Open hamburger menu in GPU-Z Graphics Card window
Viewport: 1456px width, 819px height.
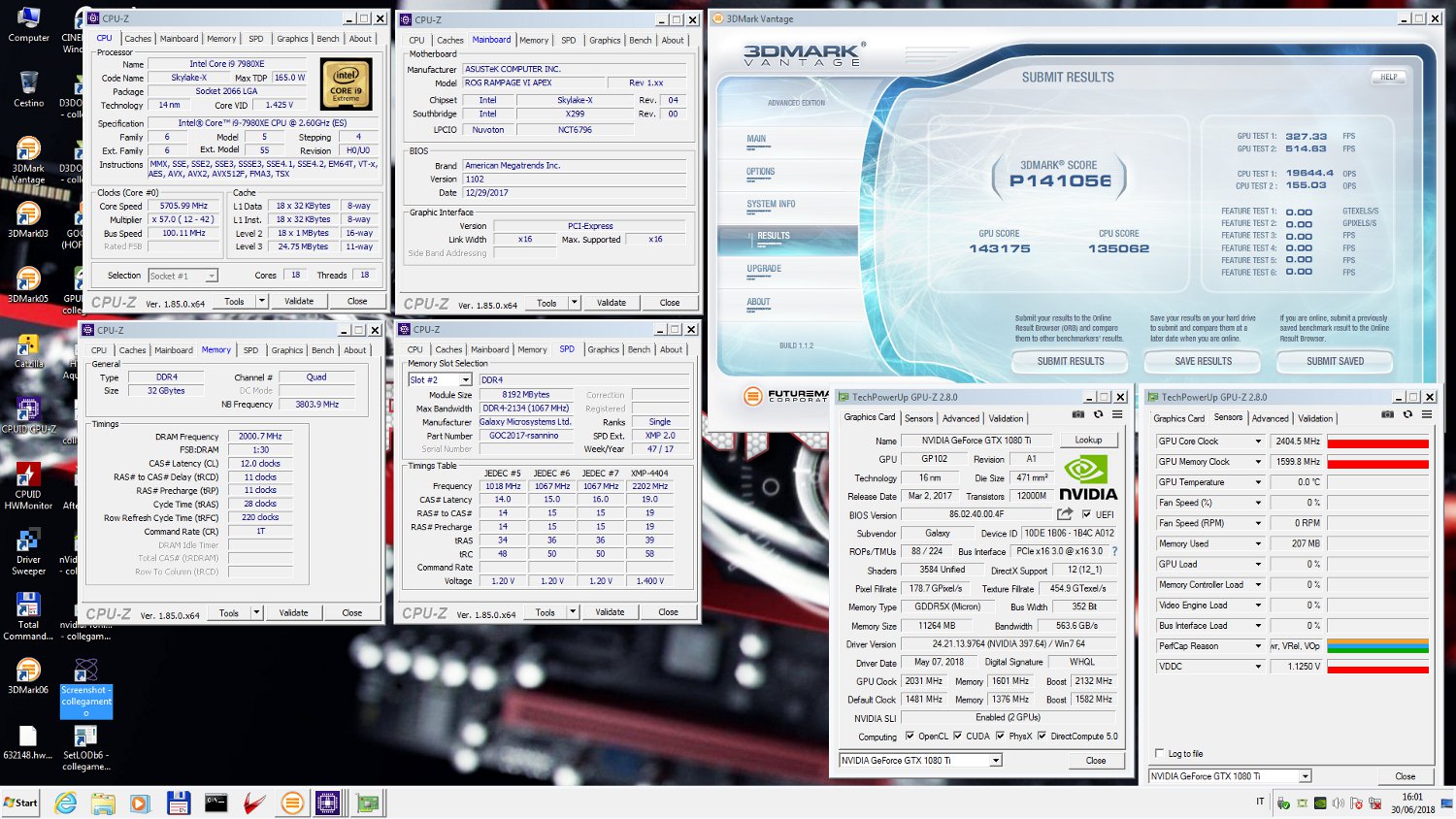pos(1117,414)
